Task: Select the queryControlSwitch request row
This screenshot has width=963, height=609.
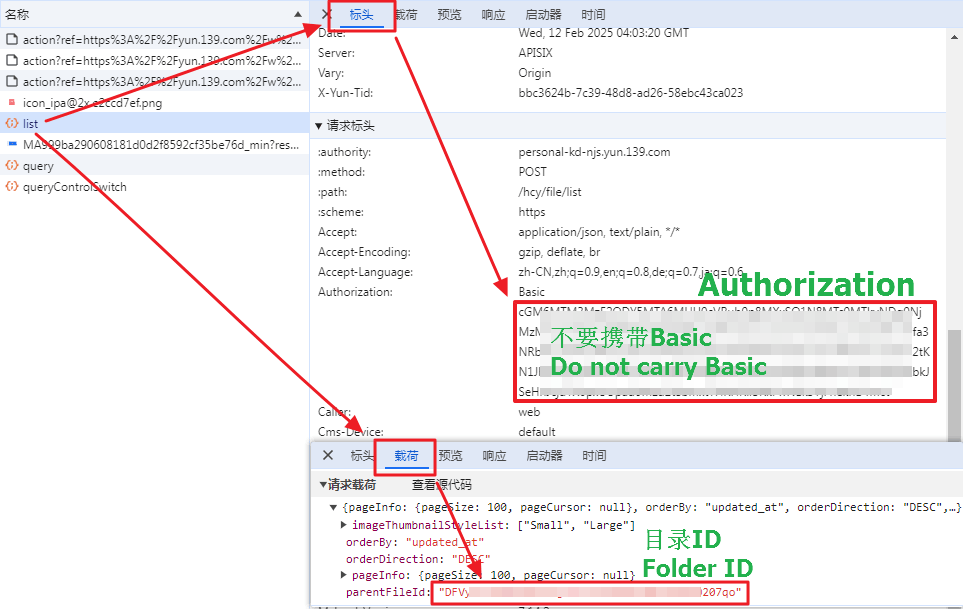Action: [75, 187]
